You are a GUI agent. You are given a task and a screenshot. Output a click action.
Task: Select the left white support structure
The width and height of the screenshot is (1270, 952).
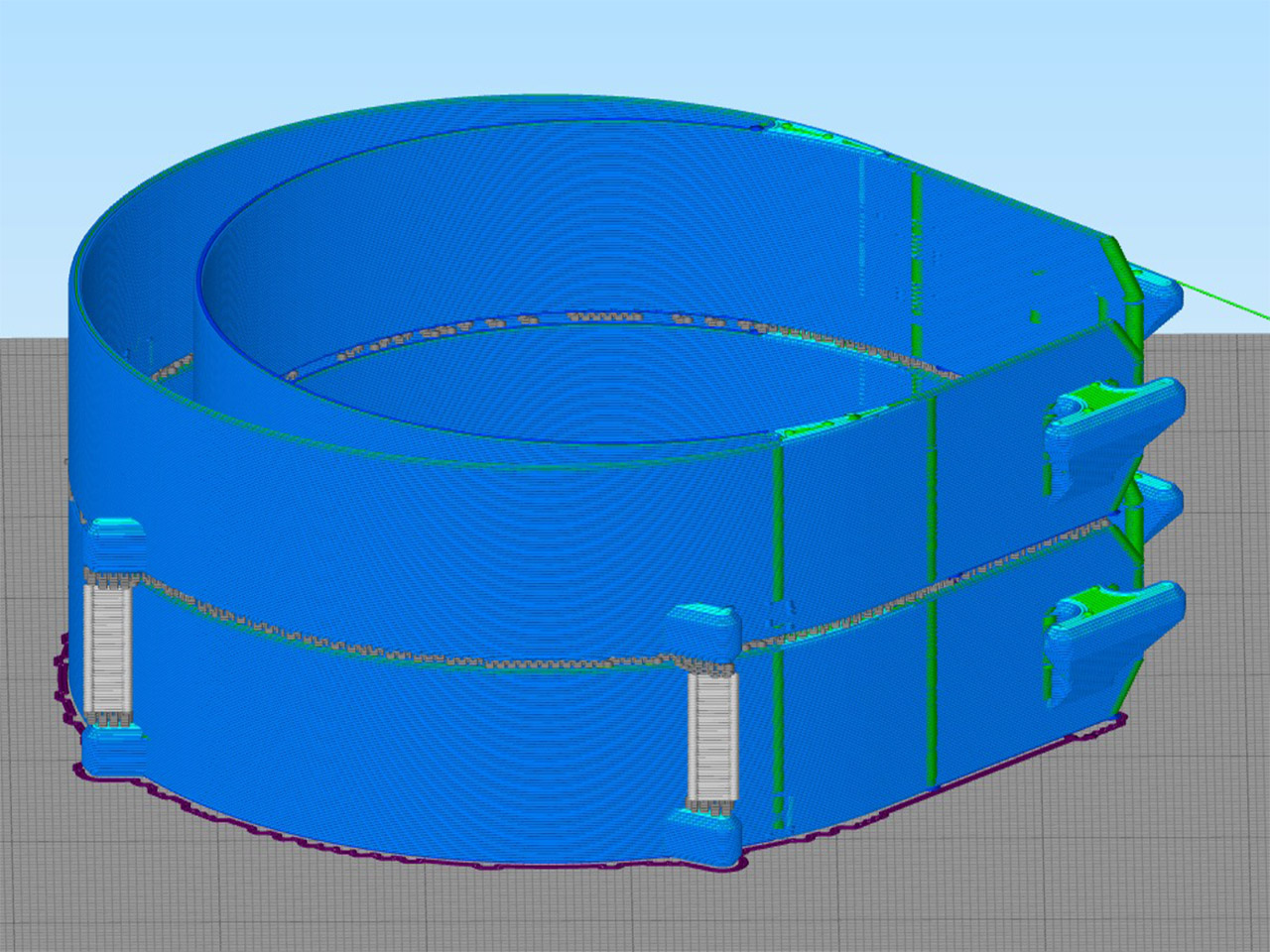[x=107, y=650]
